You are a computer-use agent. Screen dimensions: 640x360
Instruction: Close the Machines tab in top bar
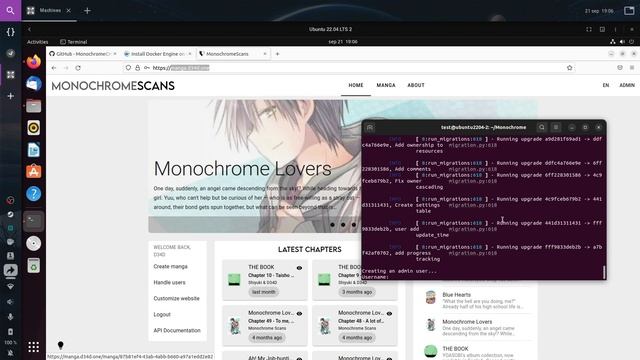pyautogui.click(x=69, y=11)
